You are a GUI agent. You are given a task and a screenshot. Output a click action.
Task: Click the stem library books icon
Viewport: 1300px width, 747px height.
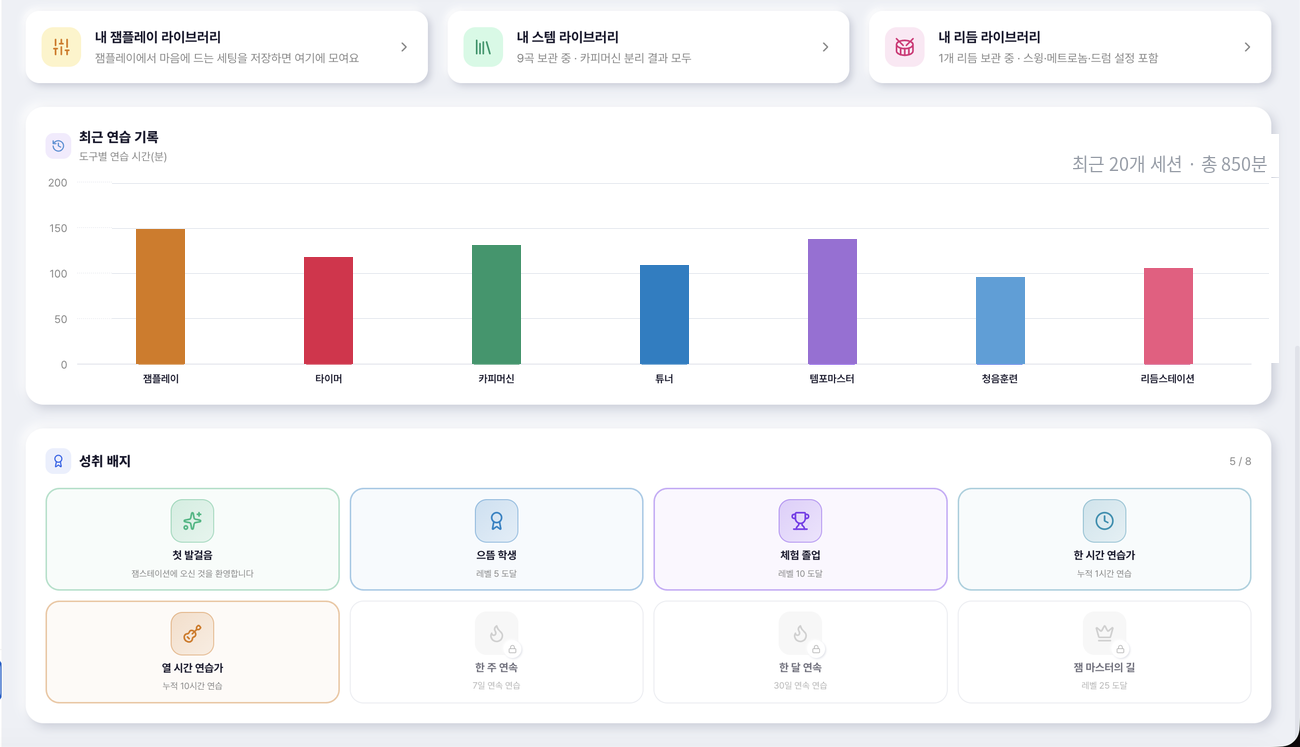[x=483, y=47]
